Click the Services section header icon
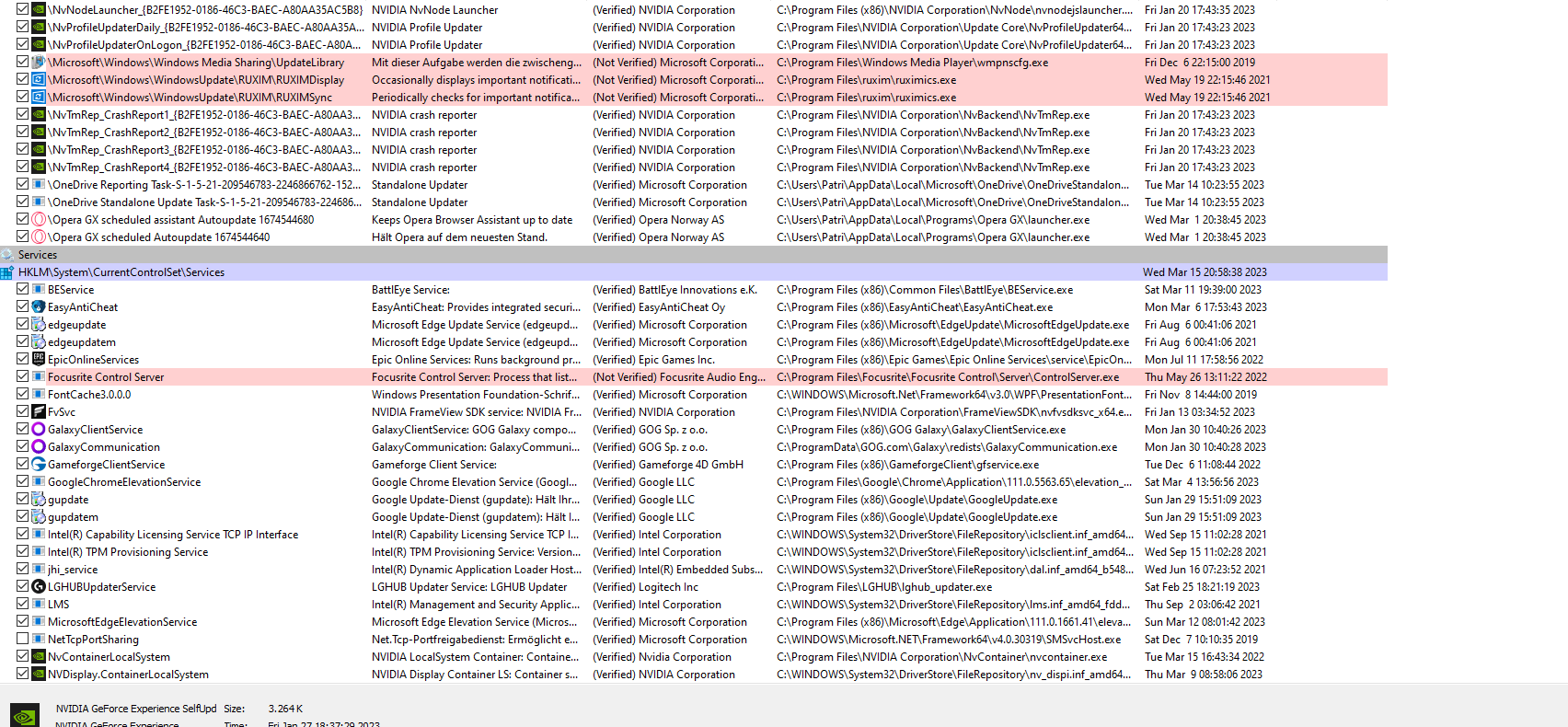 point(7,255)
